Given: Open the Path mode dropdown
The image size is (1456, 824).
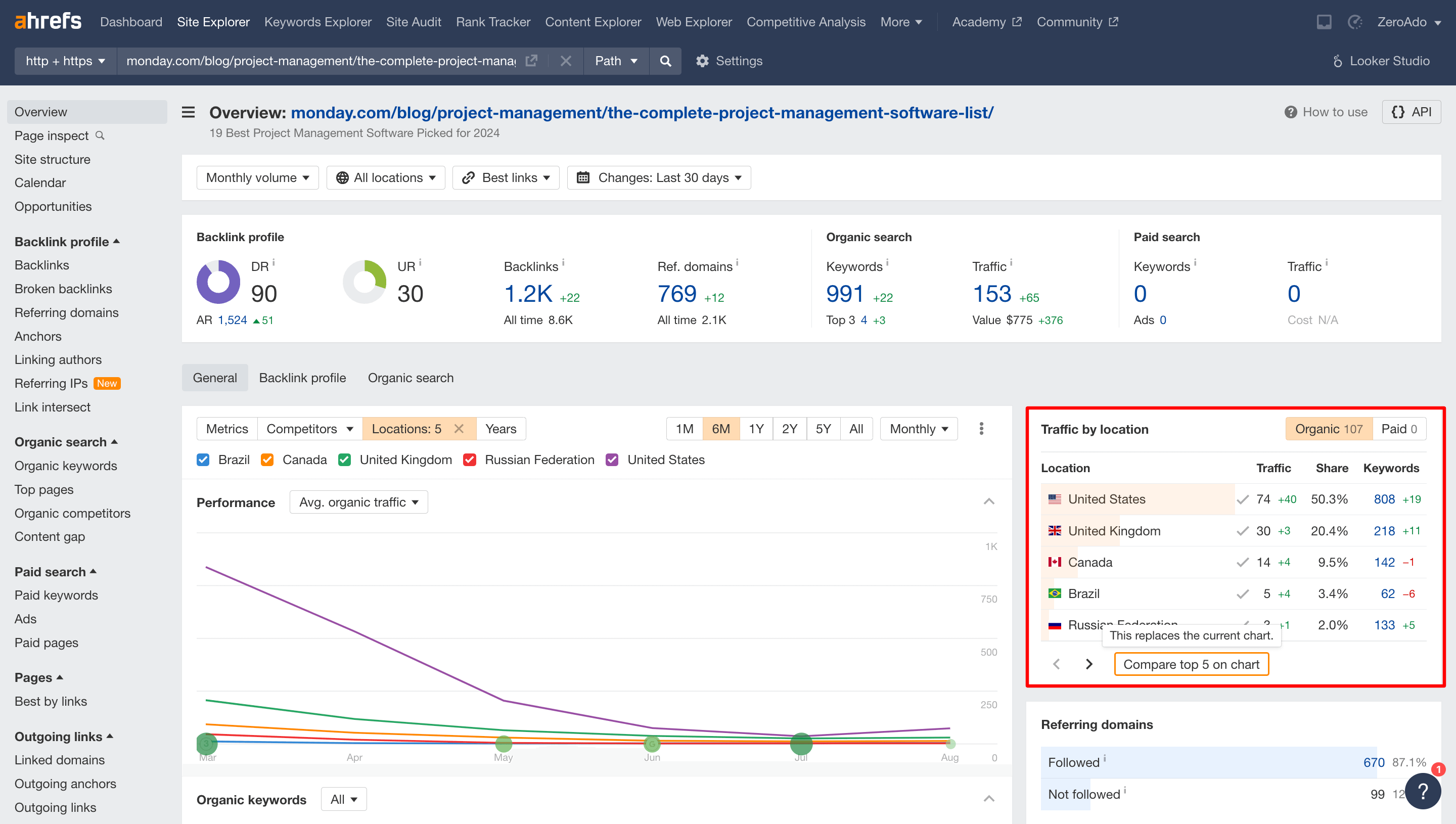Looking at the screenshot, I should coord(616,61).
